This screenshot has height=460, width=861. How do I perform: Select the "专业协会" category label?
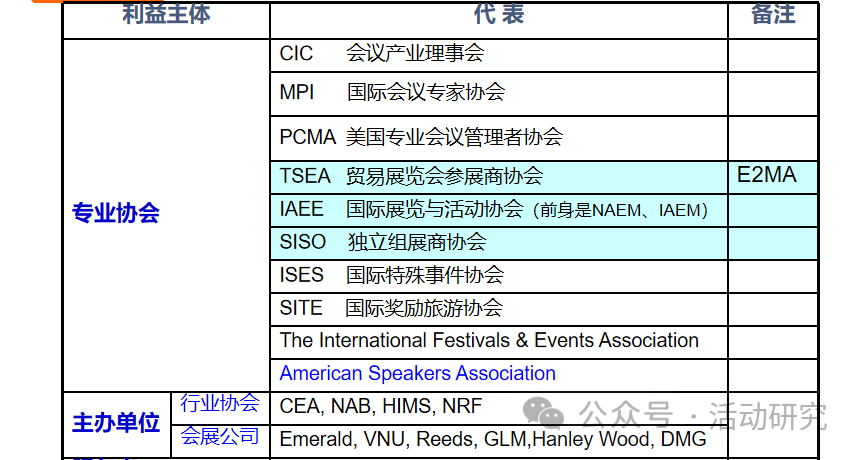point(116,213)
